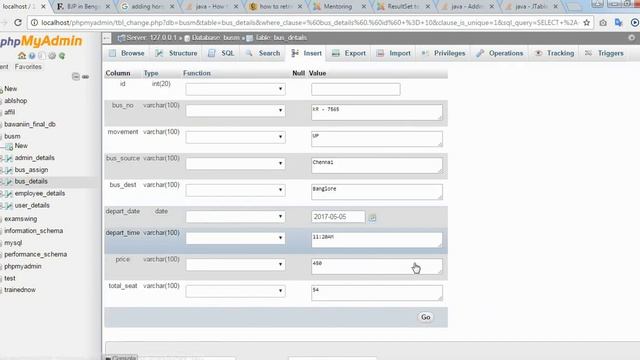Open Favorites tab in navigation panel
Screen dimensions: 640x360
click(28, 67)
